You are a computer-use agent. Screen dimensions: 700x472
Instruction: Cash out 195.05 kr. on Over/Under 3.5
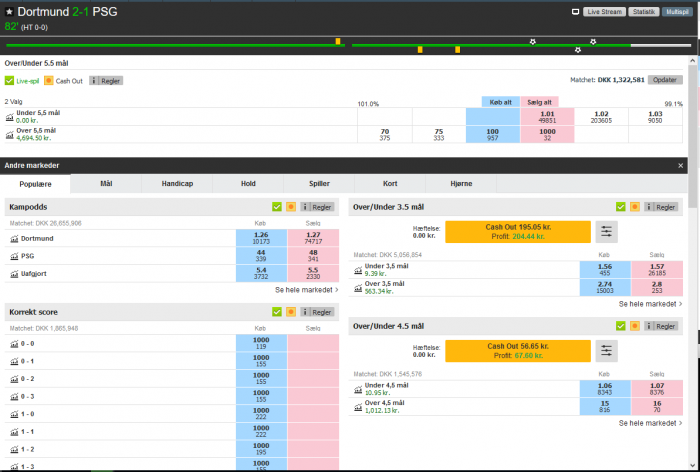[518, 232]
